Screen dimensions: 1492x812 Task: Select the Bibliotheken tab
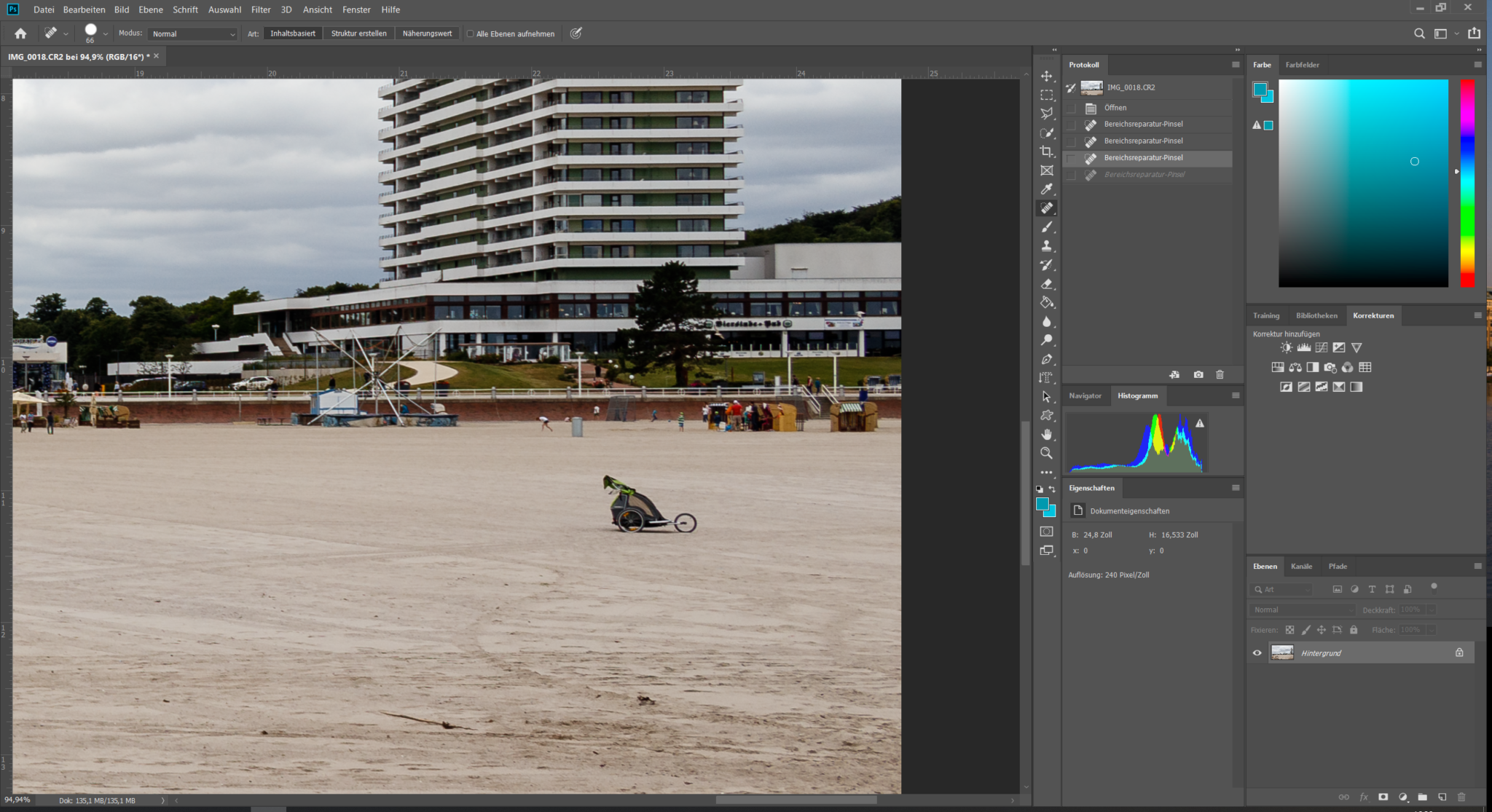pos(1316,315)
